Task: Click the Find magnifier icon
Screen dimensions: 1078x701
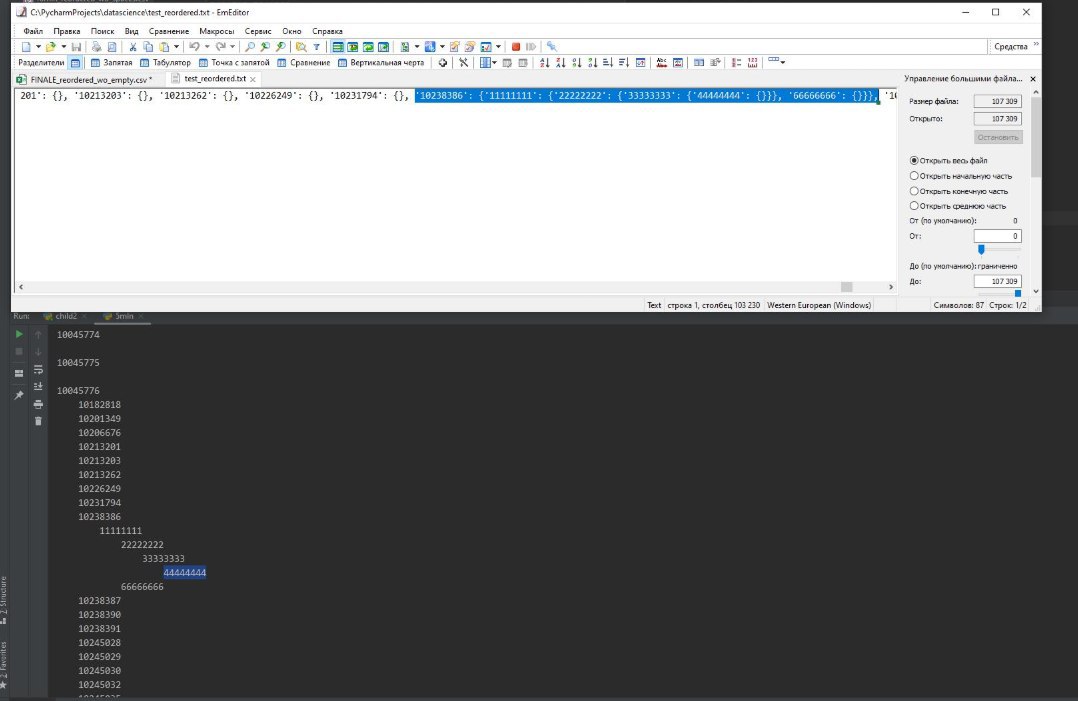Action: coord(250,47)
